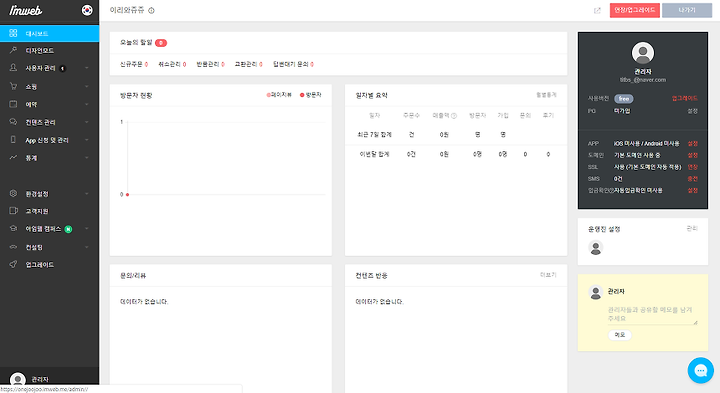Open the 대시보드 menu item
This screenshot has width=720, height=393.
(50, 34)
